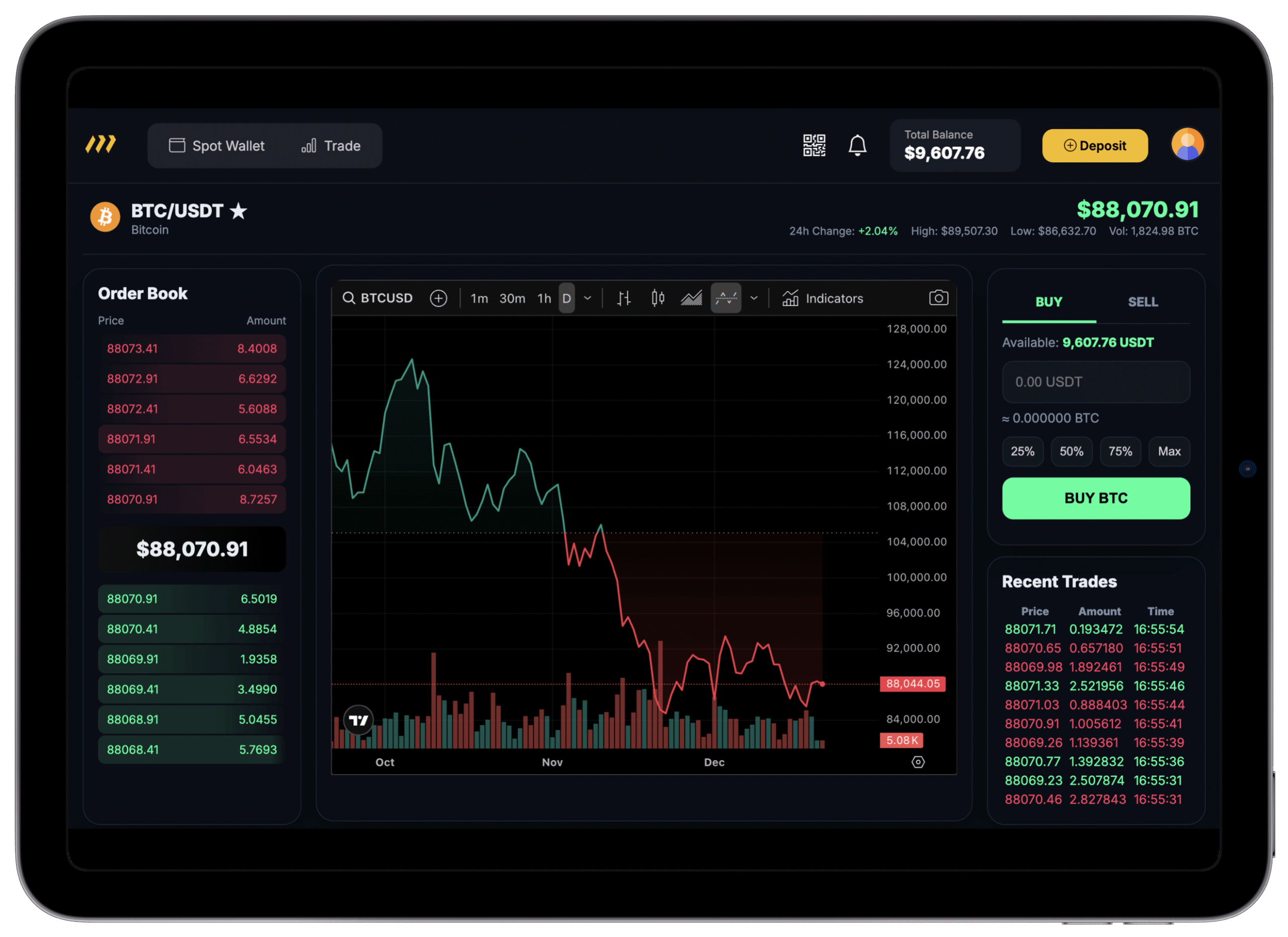Open the BTCUSD symbol search
The height and width of the screenshot is (937, 1288).
pyautogui.click(x=378, y=298)
